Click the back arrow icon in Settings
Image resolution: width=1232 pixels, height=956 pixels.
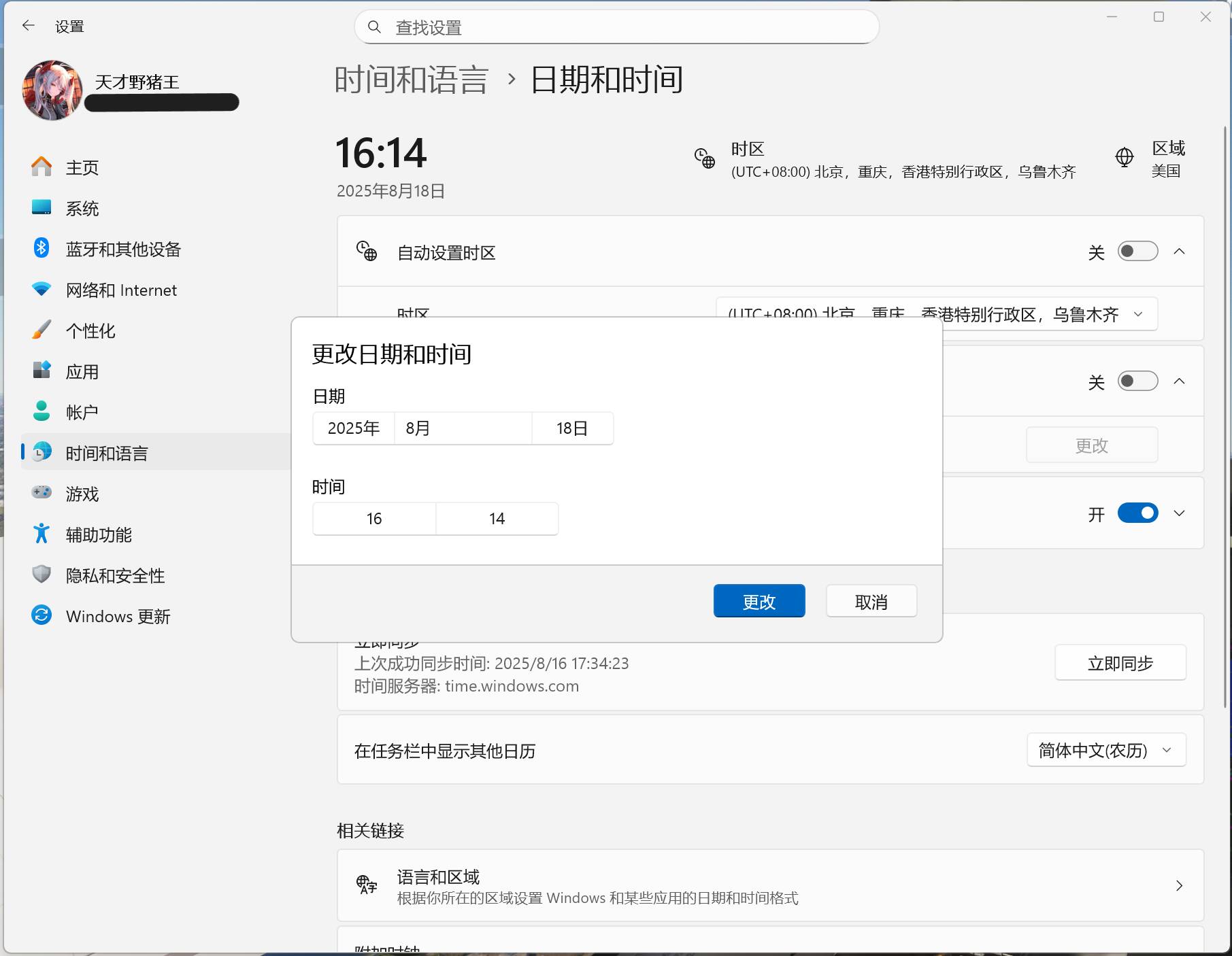pos(28,26)
